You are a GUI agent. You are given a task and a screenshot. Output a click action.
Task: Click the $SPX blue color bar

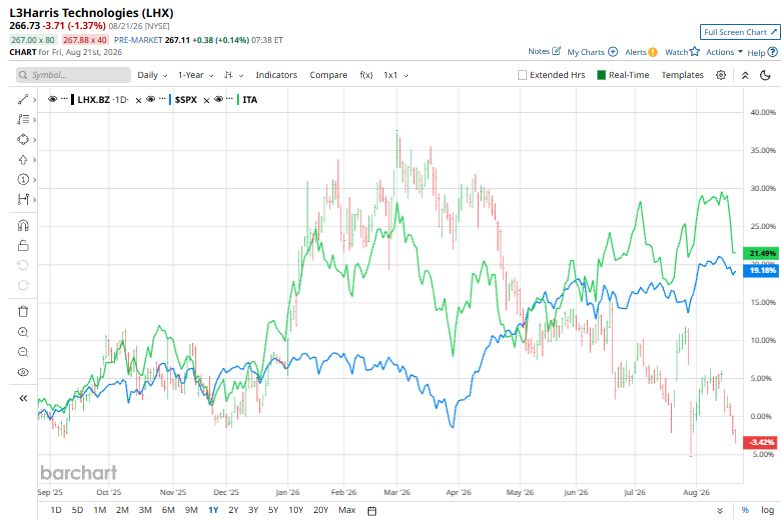coord(170,100)
